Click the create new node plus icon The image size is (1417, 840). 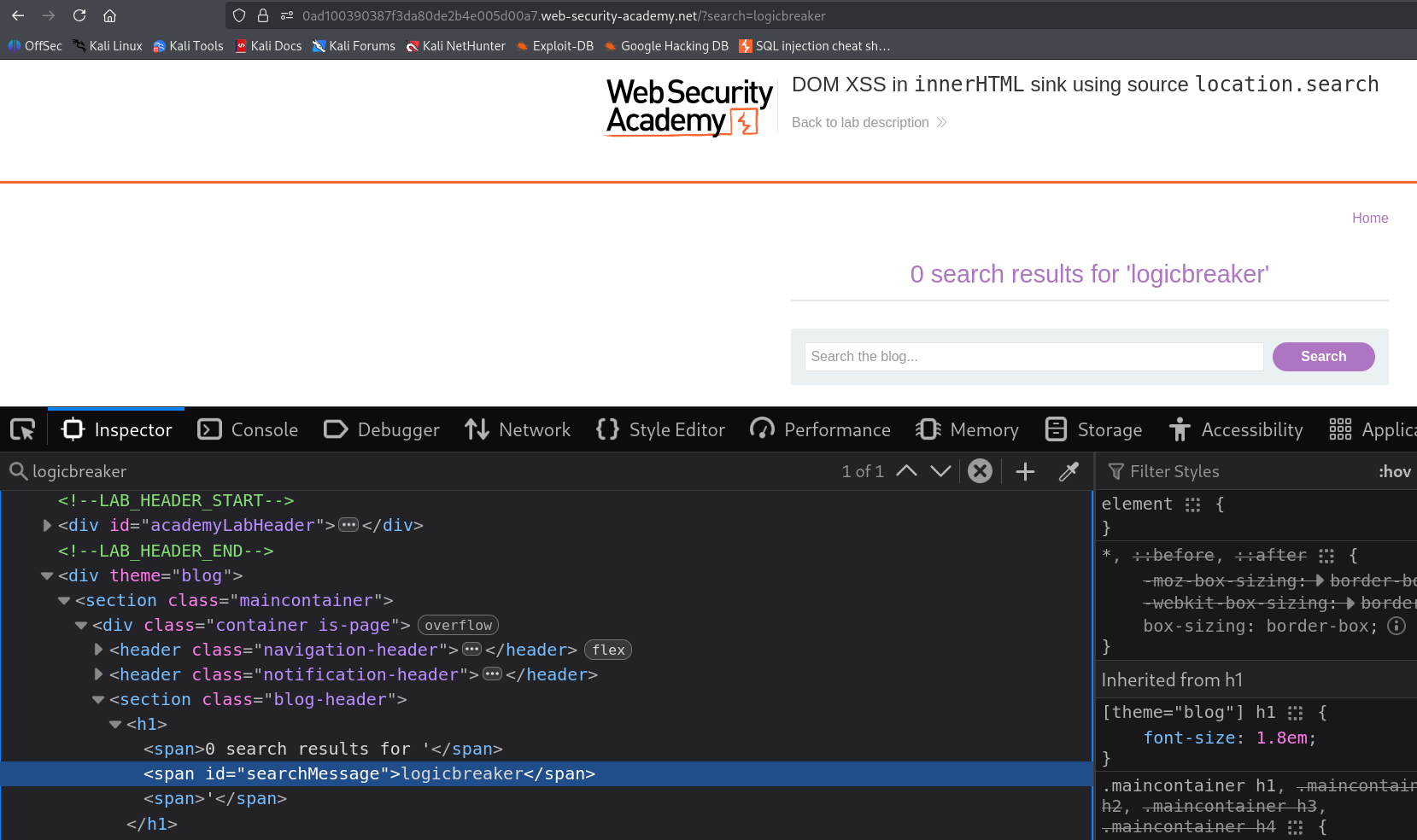coord(1025,470)
